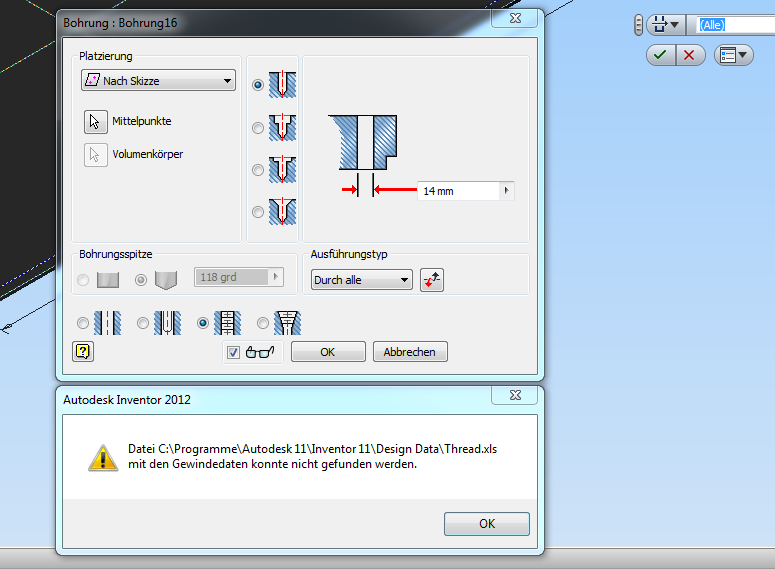
Task: Close the Bohrung : Bohrung16 dialog
Action: coord(515,18)
